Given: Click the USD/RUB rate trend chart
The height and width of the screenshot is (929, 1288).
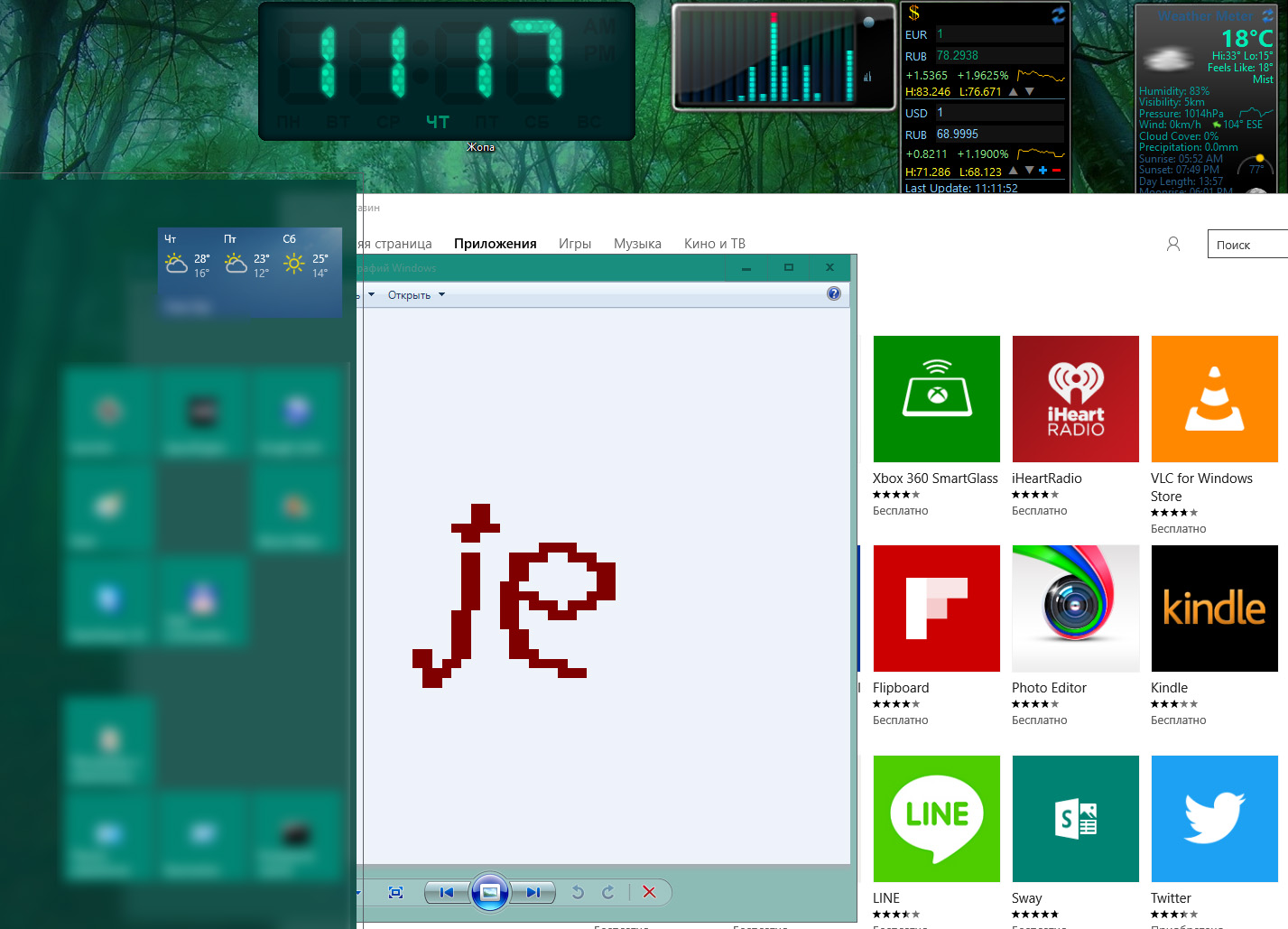Looking at the screenshot, I should pyautogui.click(x=1041, y=154).
